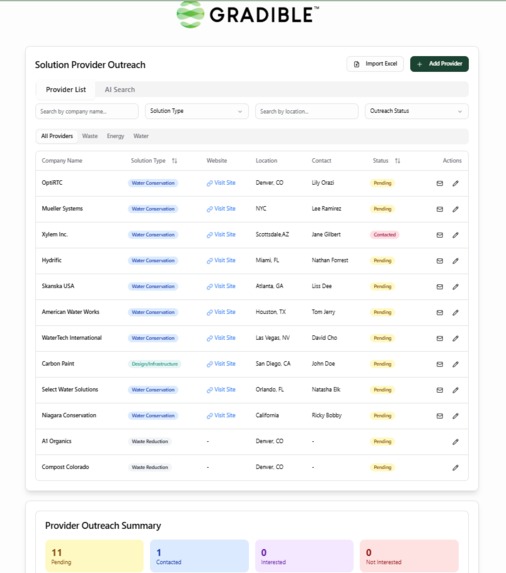Click the Company Name column header

pyautogui.click(x=62, y=161)
